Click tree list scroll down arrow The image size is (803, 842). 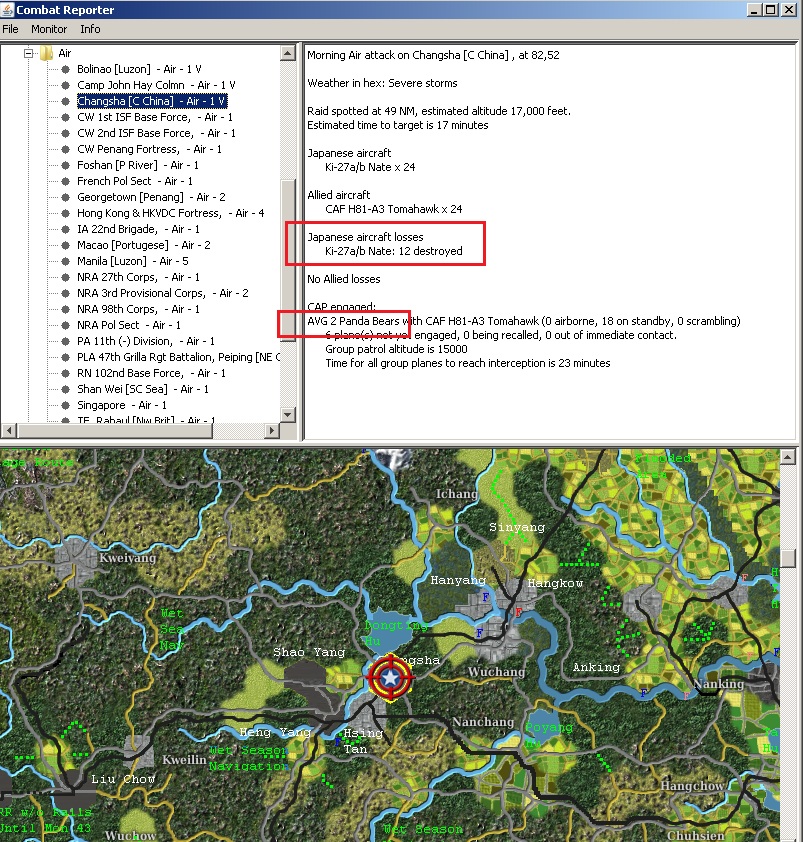click(x=287, y=415)
